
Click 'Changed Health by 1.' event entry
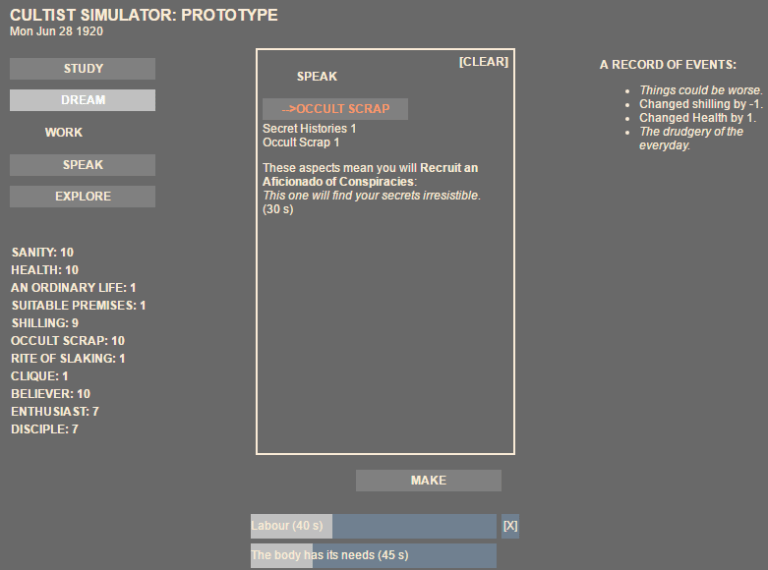coord(697,118)
